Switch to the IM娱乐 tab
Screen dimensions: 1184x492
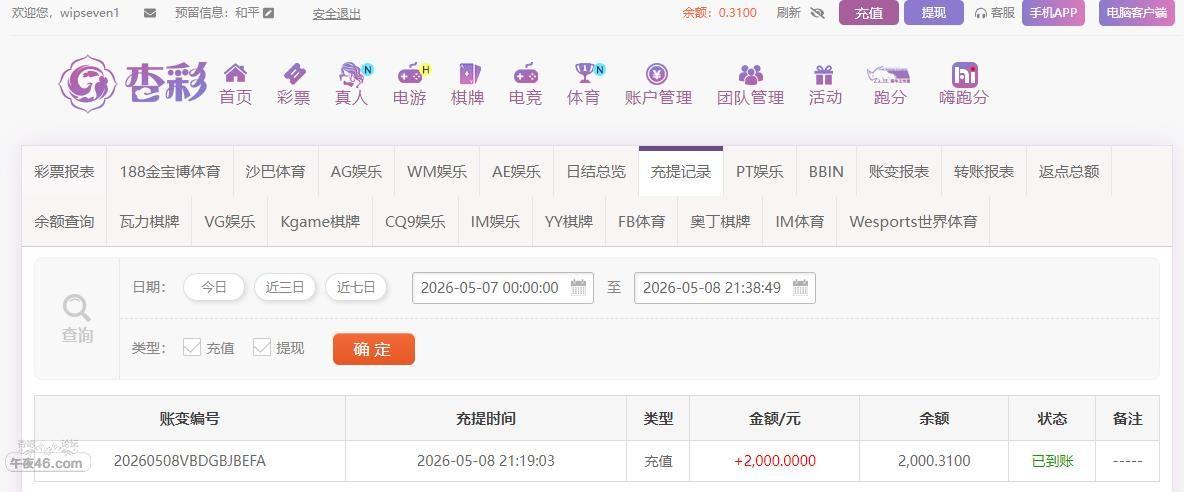click(495, 222)
